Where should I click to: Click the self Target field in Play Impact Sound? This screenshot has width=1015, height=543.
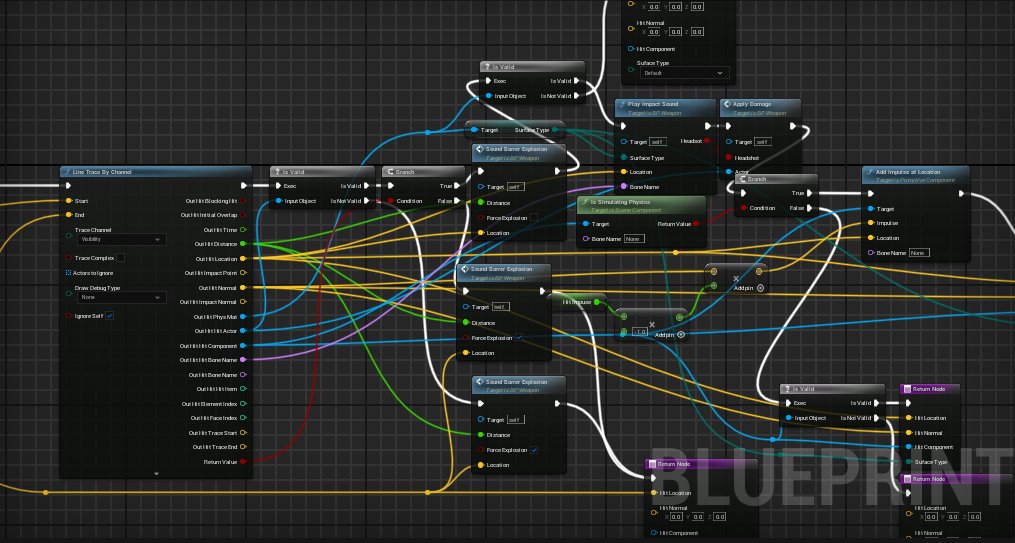[658, 142]
